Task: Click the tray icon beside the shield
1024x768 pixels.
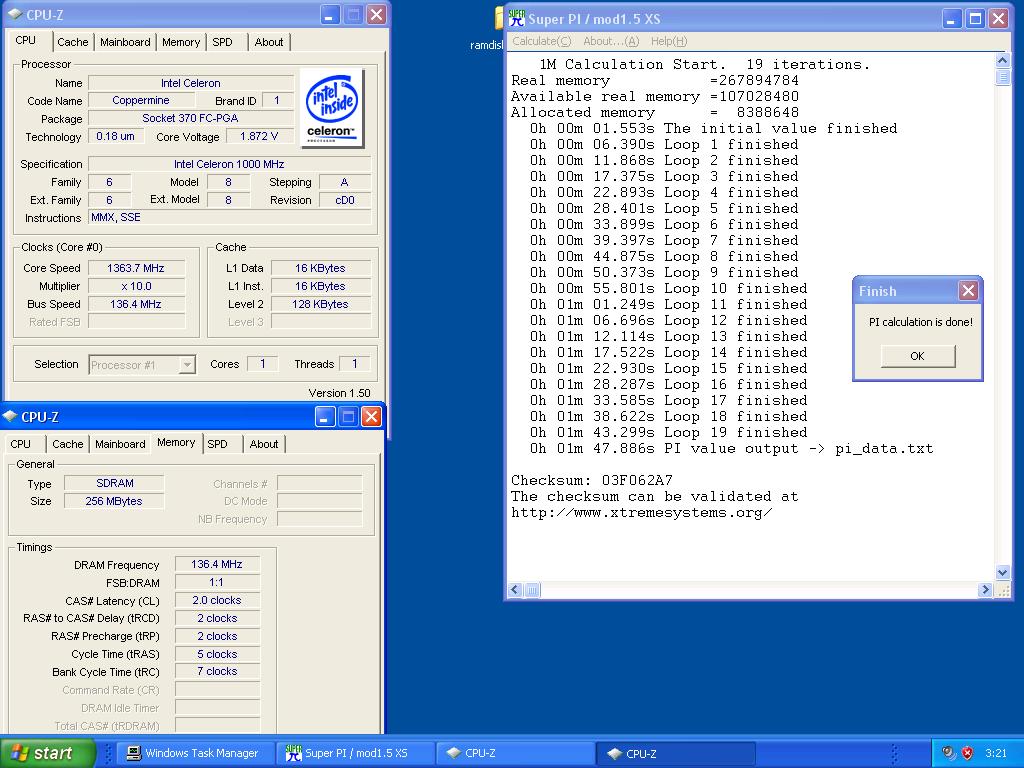Action: (949, 753)
